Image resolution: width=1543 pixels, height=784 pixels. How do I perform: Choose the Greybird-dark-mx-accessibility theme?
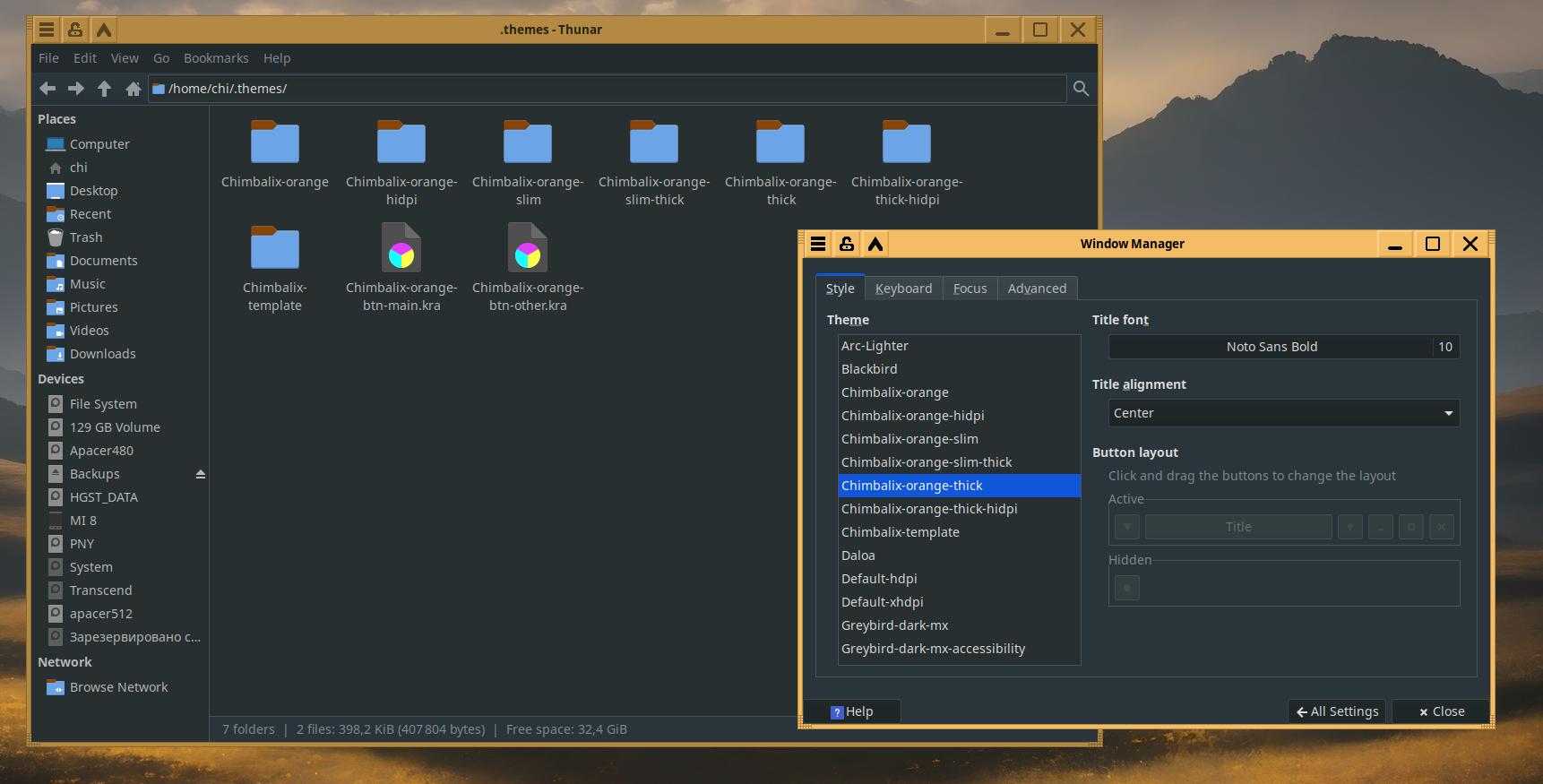pos(959,649)
